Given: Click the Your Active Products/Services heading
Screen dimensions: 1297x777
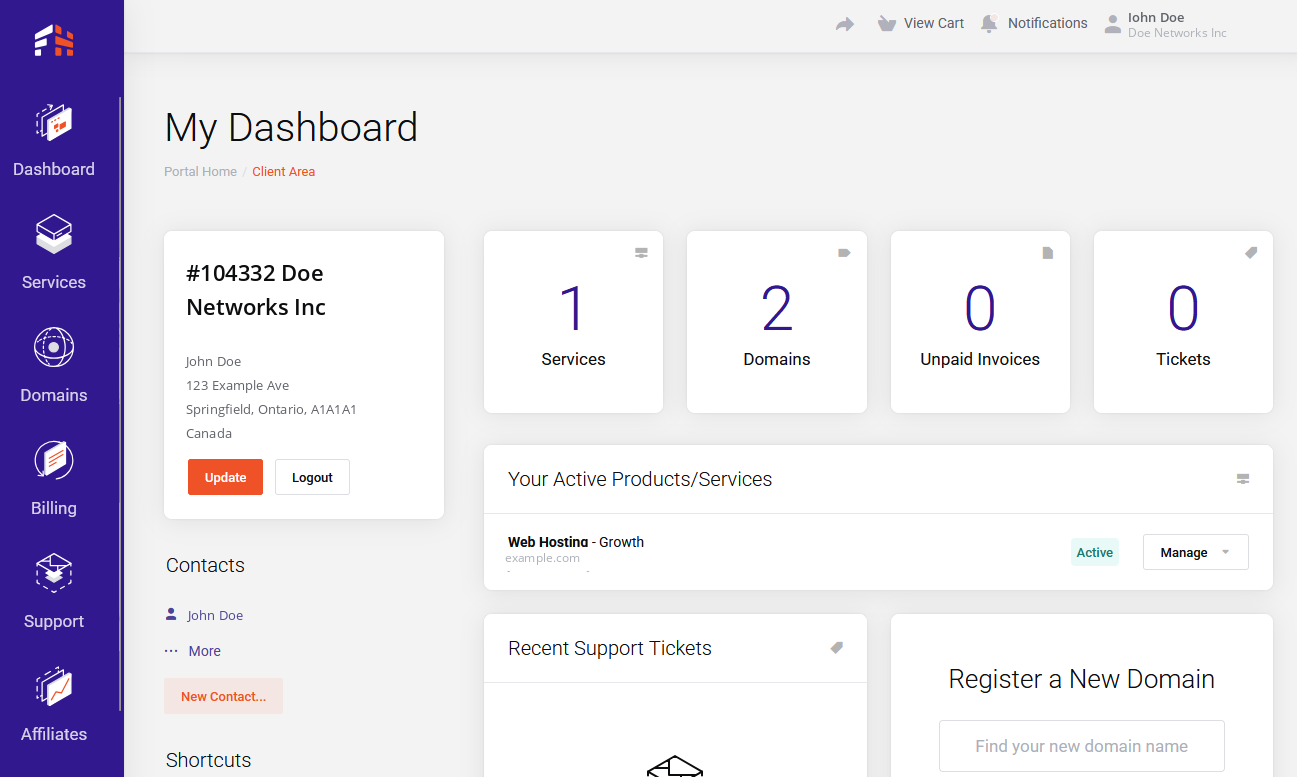Looking at the screenshot, I should pyautogui.click(x=640, y=479).
